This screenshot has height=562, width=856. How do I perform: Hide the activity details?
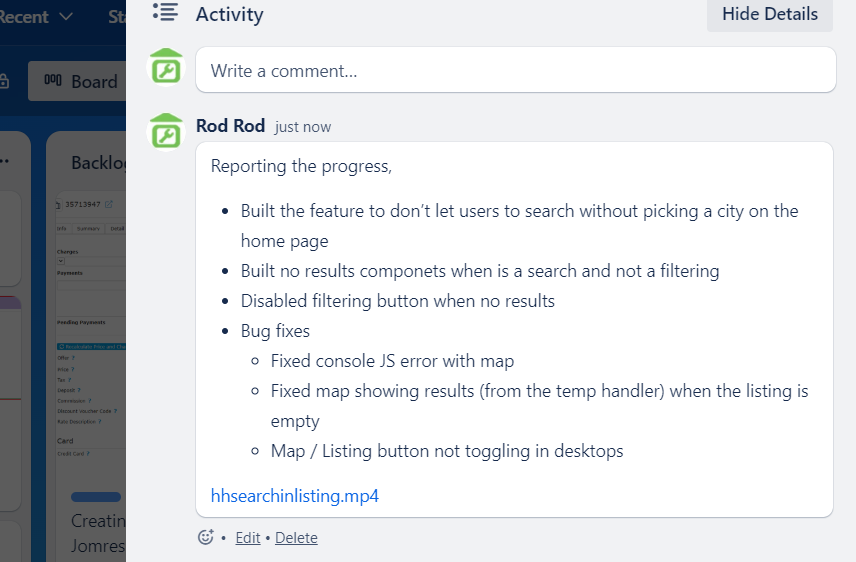(769, 14)
